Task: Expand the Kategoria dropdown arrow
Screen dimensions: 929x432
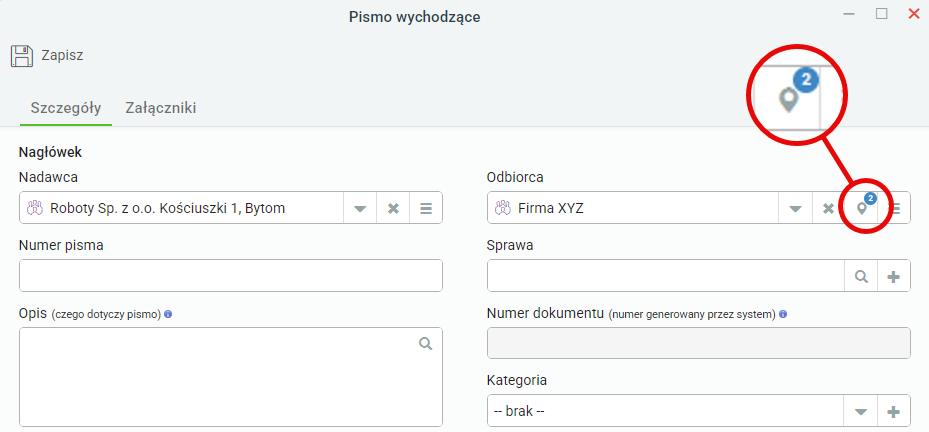Action: click(x=861, y=411)
